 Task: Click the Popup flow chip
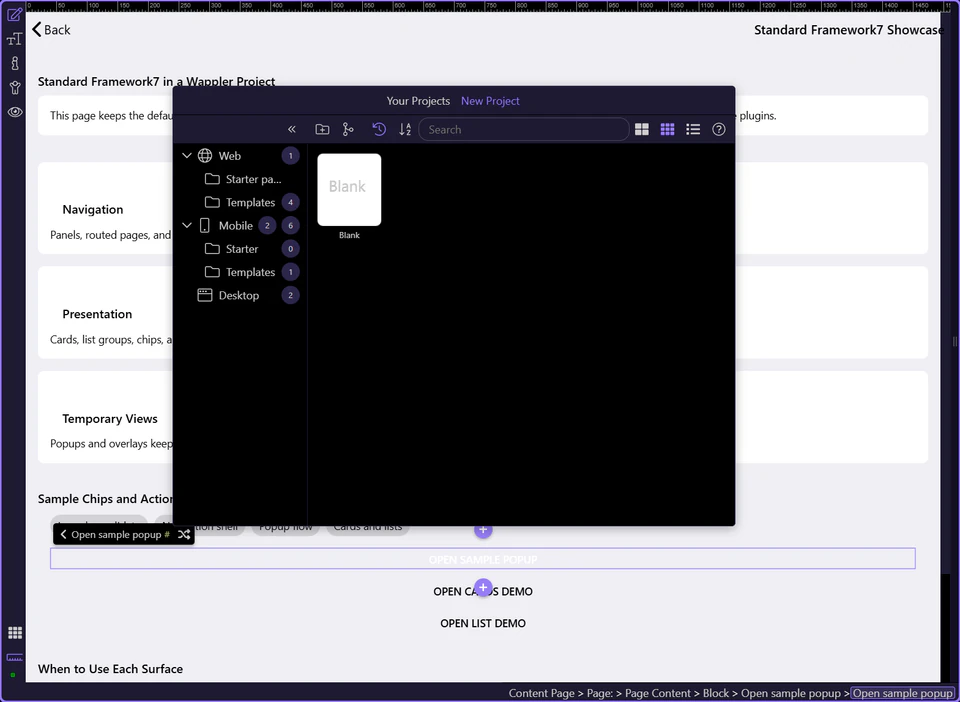click(x=285, y=528)
